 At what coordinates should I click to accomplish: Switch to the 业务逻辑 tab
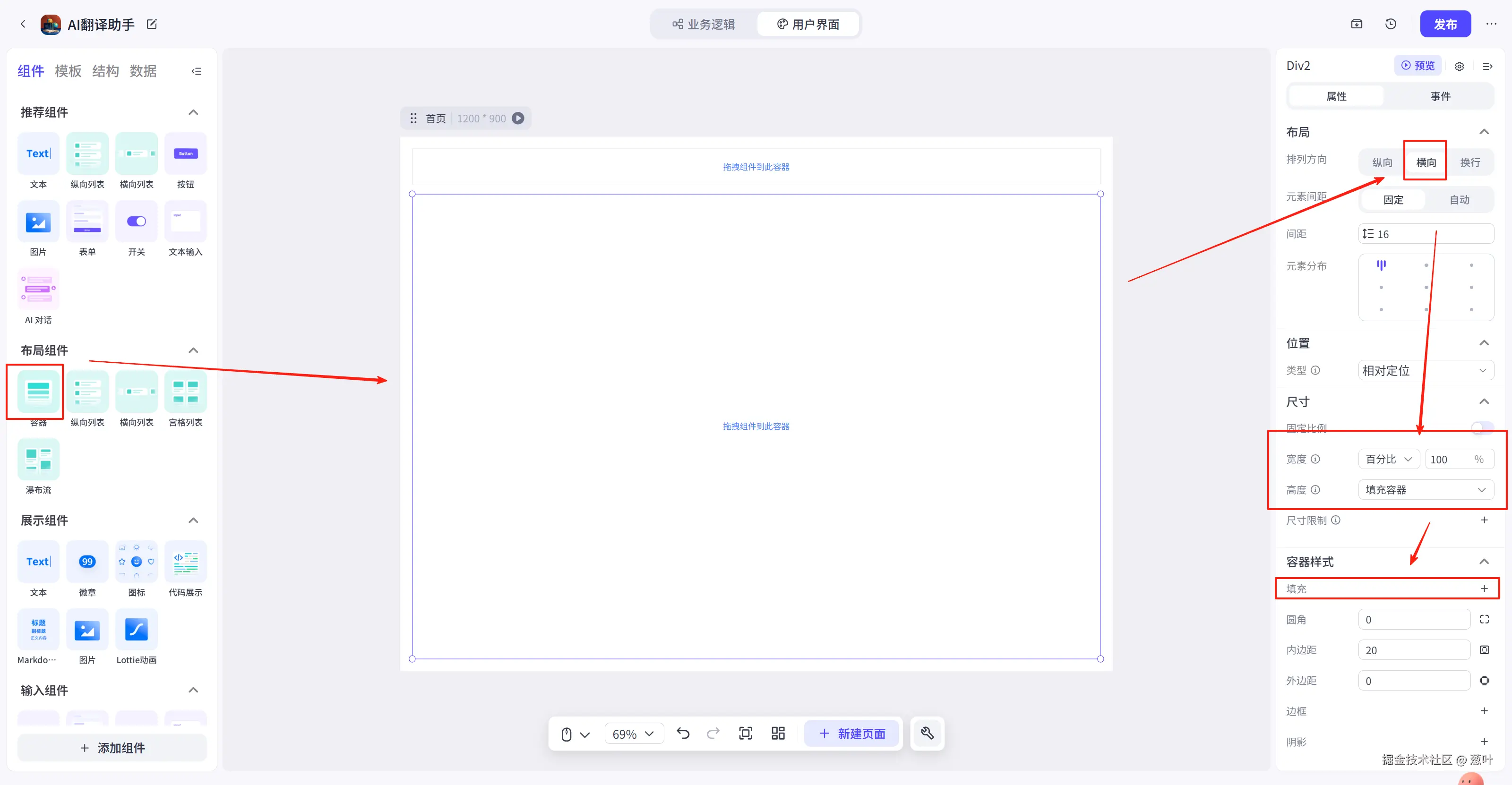[x=704, y=24]
